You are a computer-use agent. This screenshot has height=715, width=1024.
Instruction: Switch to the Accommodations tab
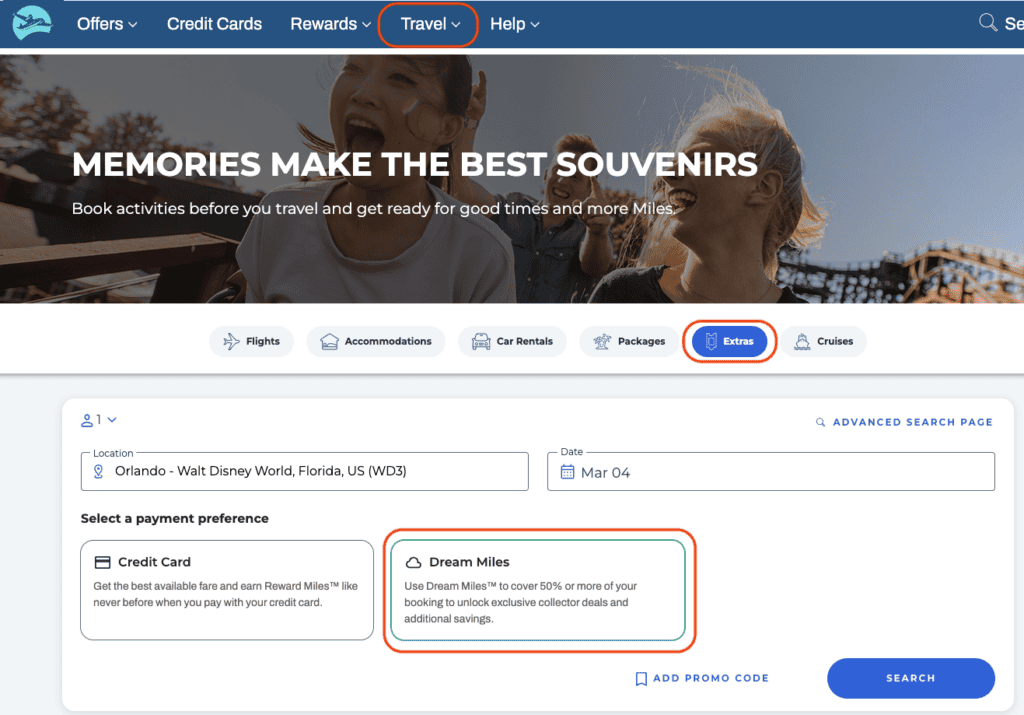tap(376, 342)
